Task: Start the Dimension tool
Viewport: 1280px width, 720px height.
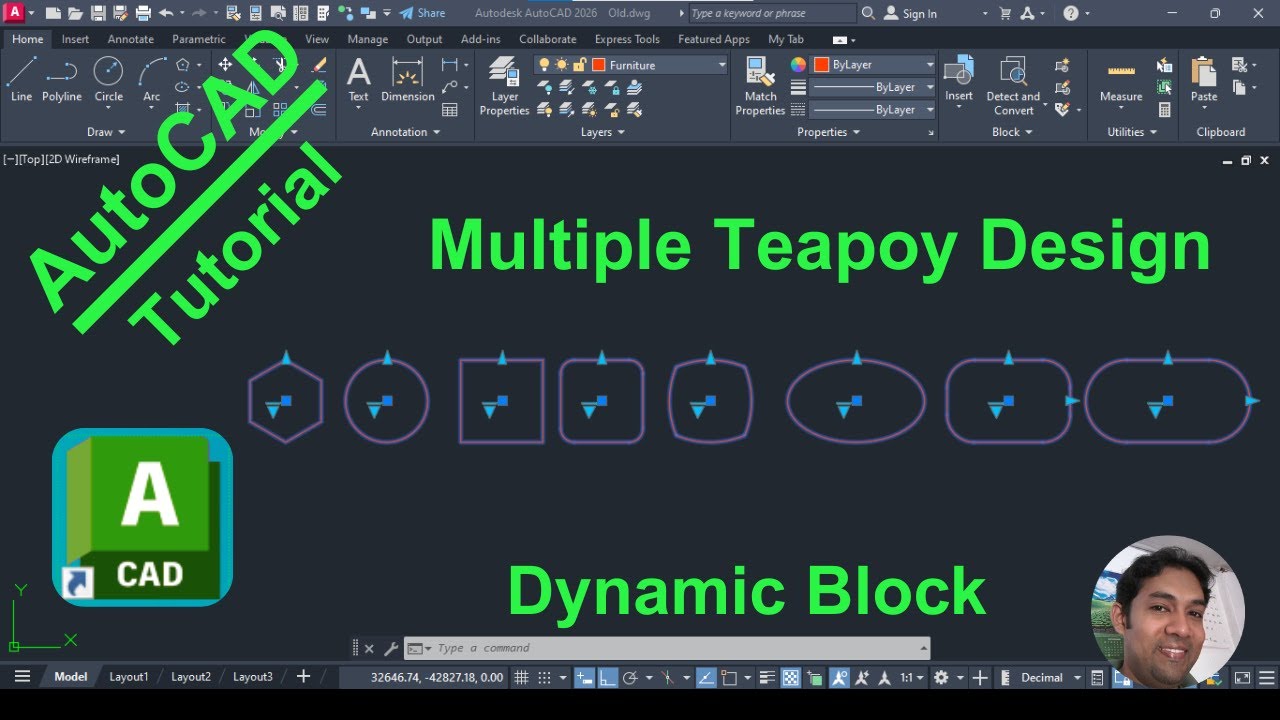Action: [x=408, y=79]
